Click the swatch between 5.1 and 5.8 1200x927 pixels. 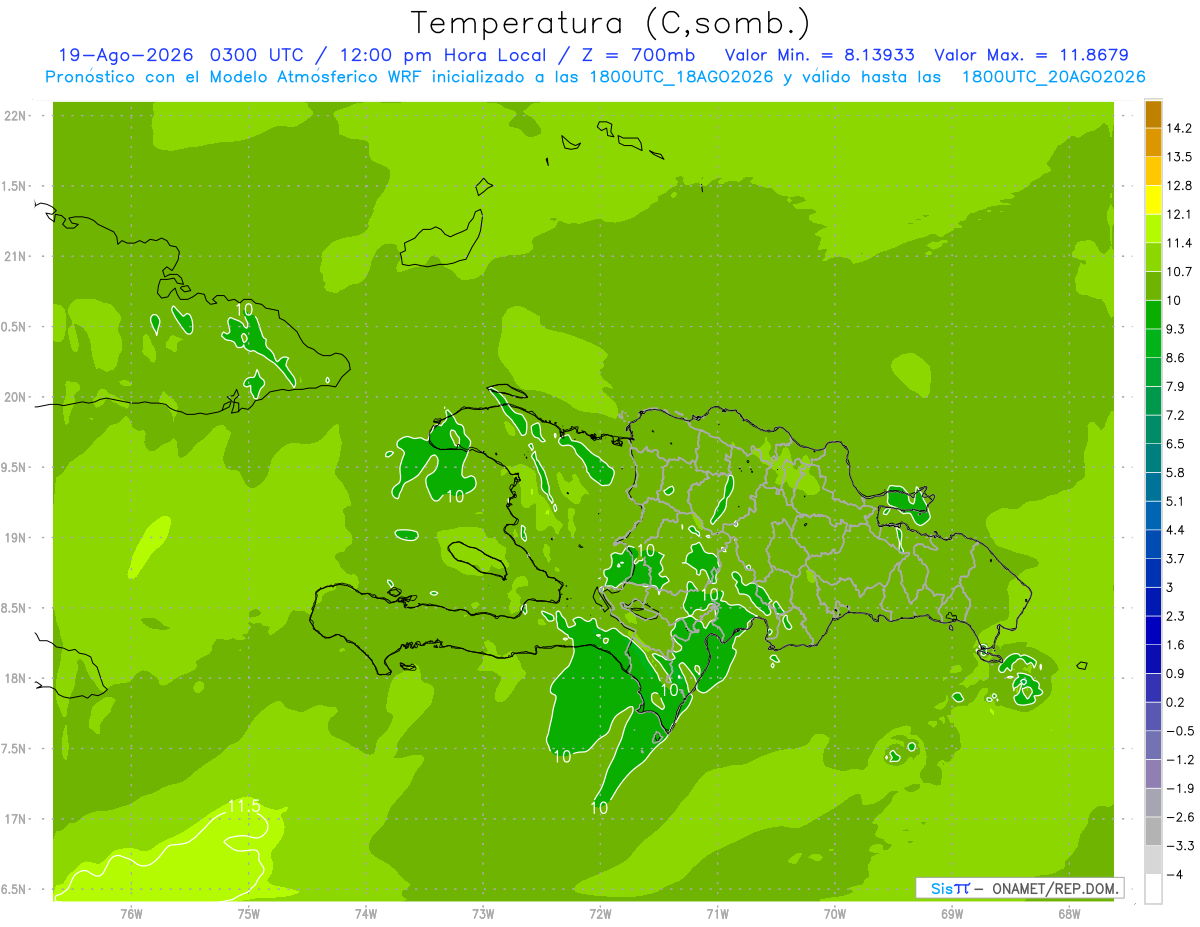(1153, 487)
